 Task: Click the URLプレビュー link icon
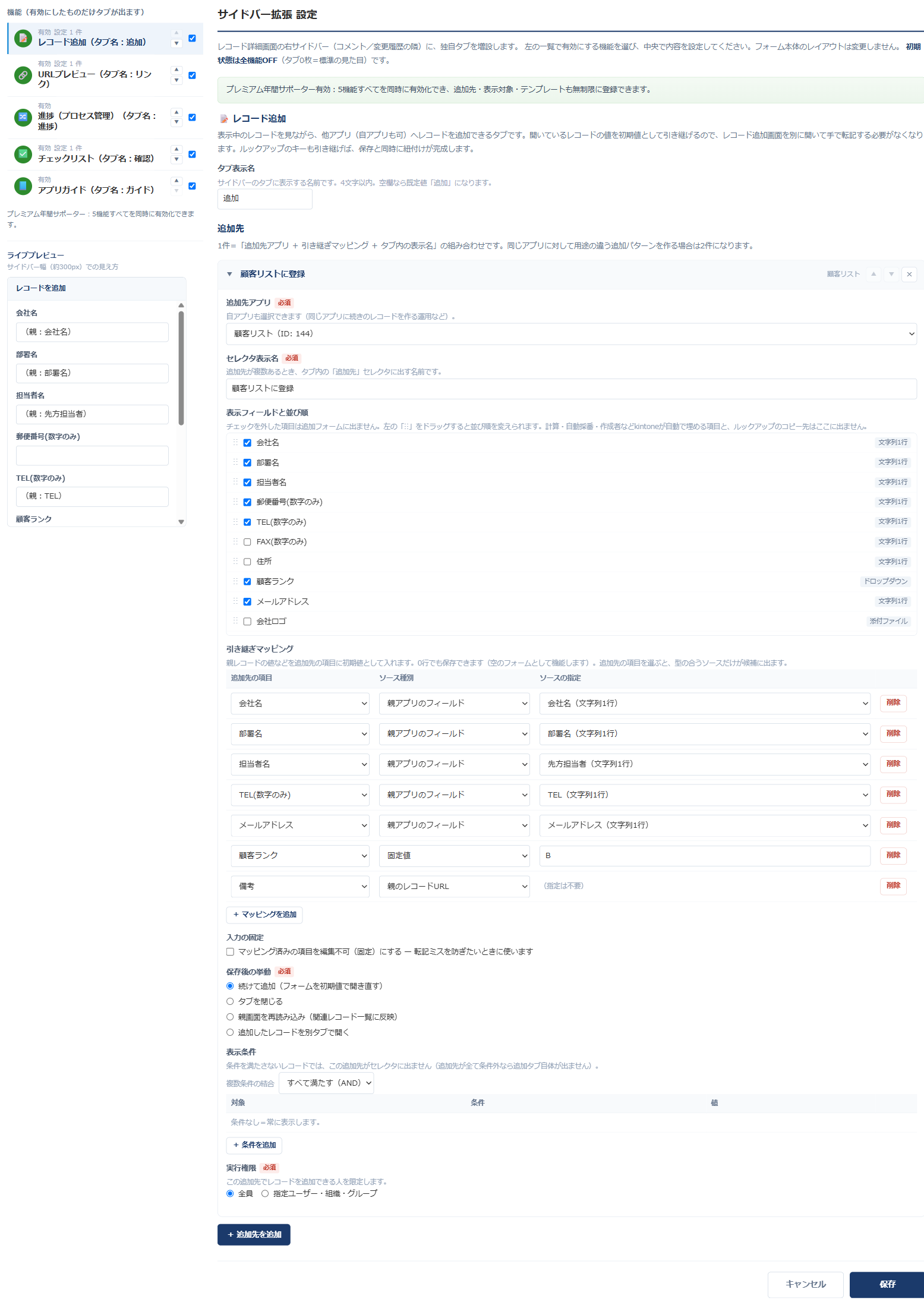point(23,75)
